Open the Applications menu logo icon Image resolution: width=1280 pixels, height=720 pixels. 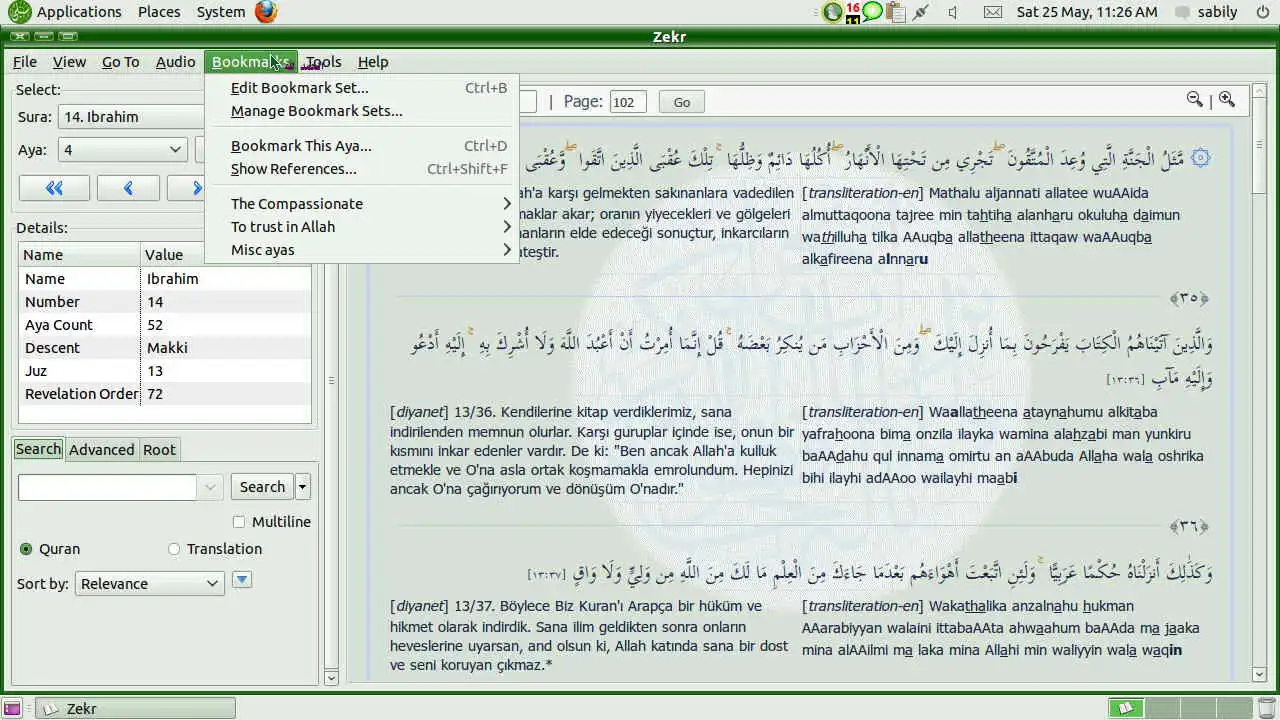pos(18,12)
